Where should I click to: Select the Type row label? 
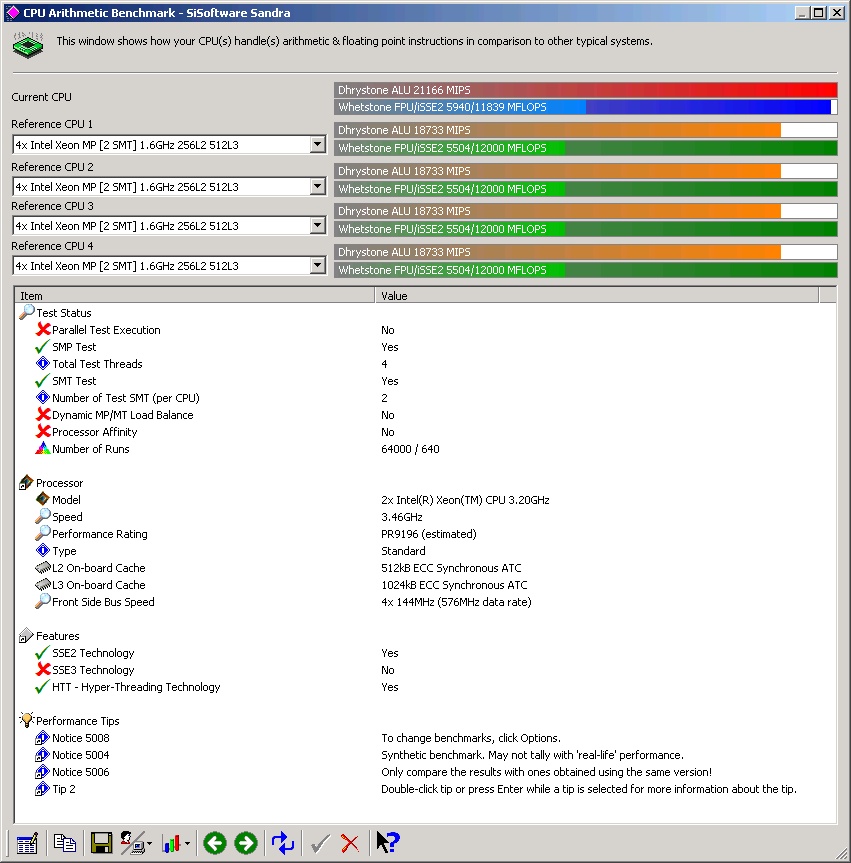coord(64,551)
